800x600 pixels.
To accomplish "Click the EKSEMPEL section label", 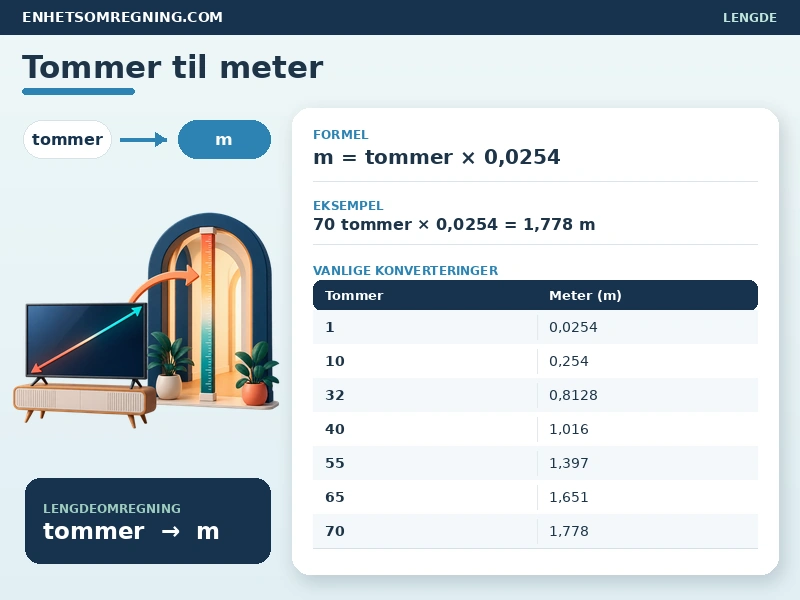I will [x=348, y=206].
